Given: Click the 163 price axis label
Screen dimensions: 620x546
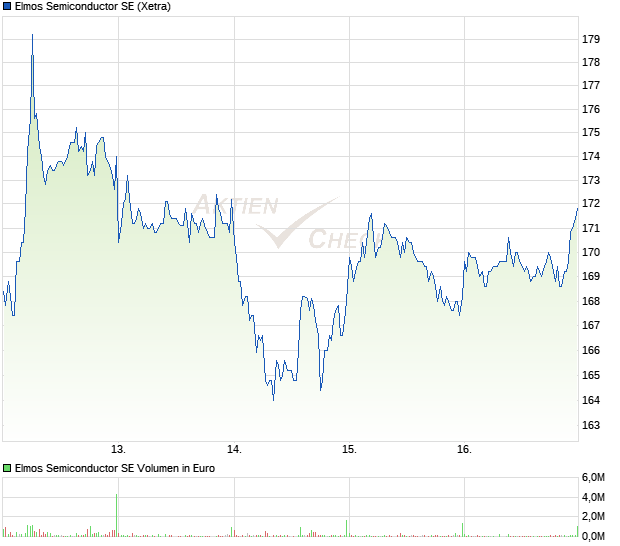Looking at the screenshot, I should pos(591,425).
